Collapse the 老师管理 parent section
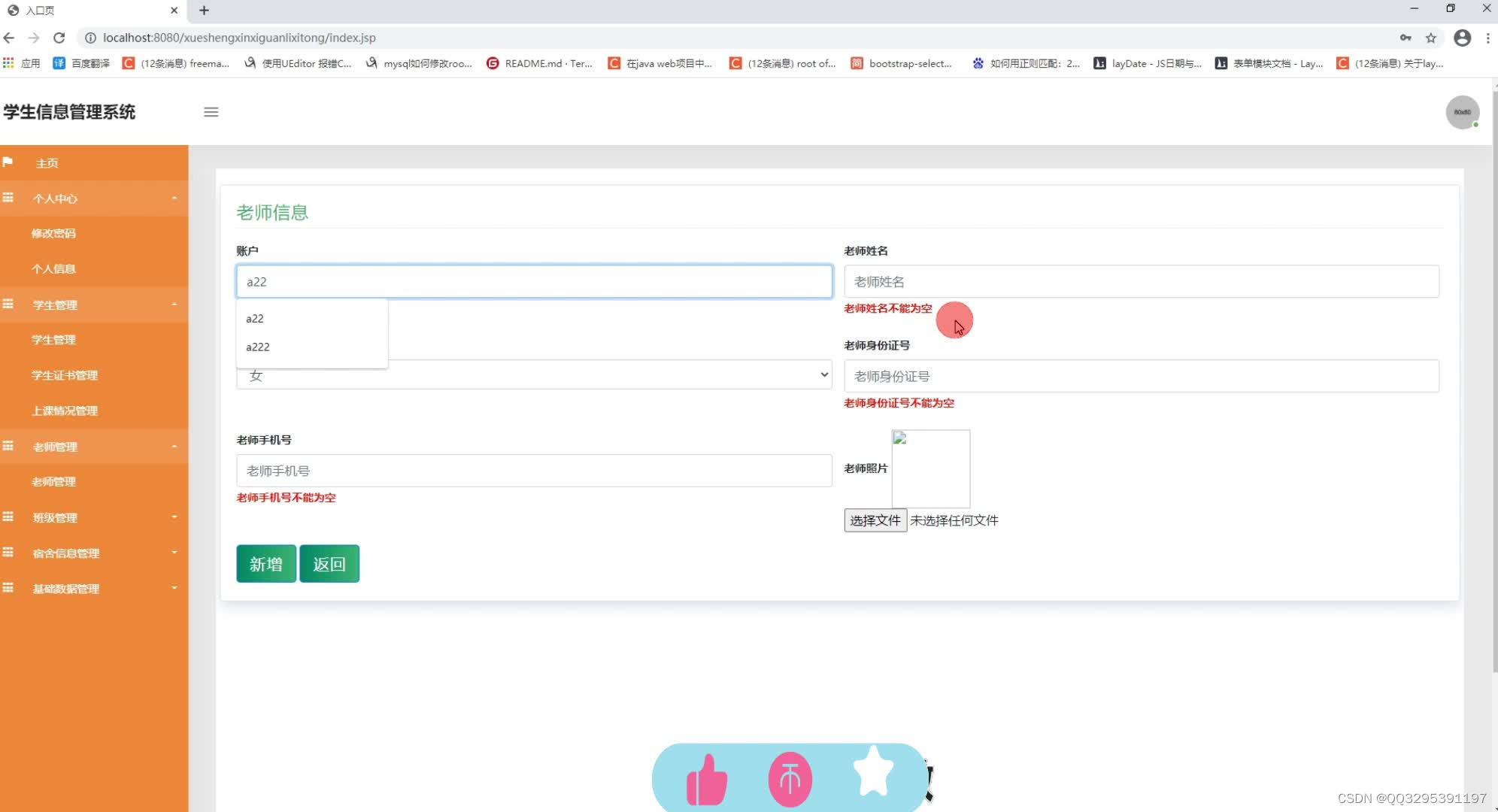The height and width of the screenshot is (812, 1498). point(94,447)
